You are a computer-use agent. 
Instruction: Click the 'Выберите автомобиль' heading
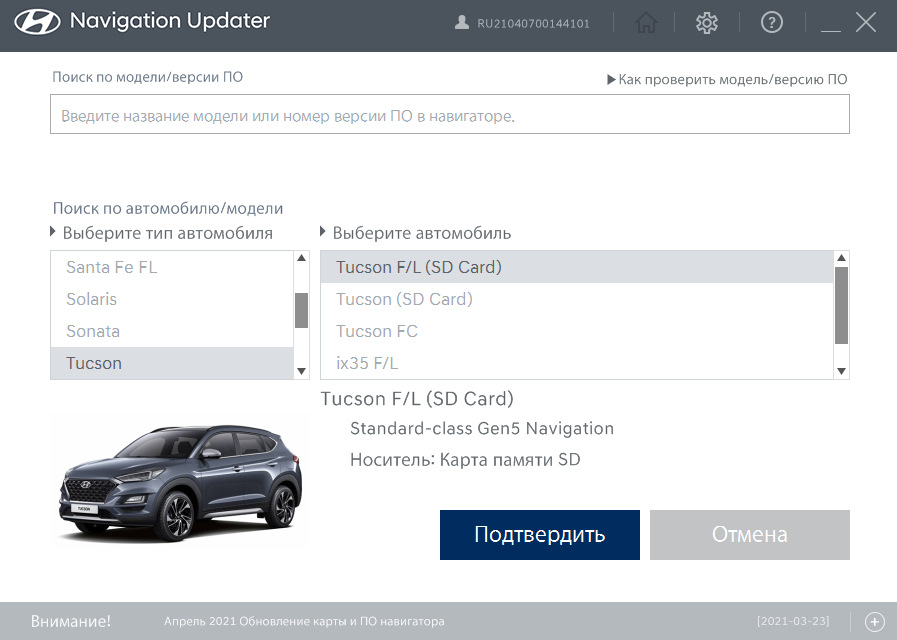tap(422, 233)
